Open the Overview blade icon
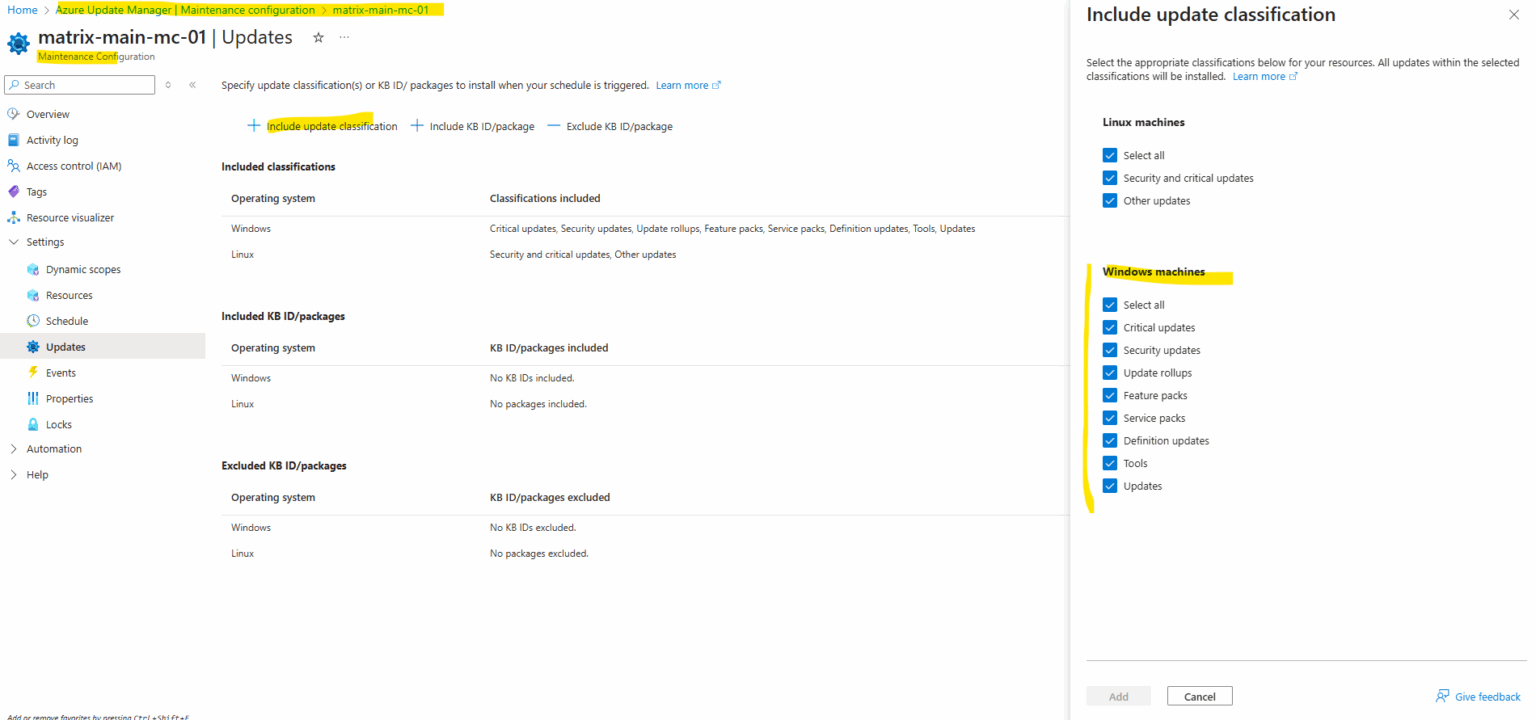This screenshot has width=1536, height=720. click(x=17, y=113)
